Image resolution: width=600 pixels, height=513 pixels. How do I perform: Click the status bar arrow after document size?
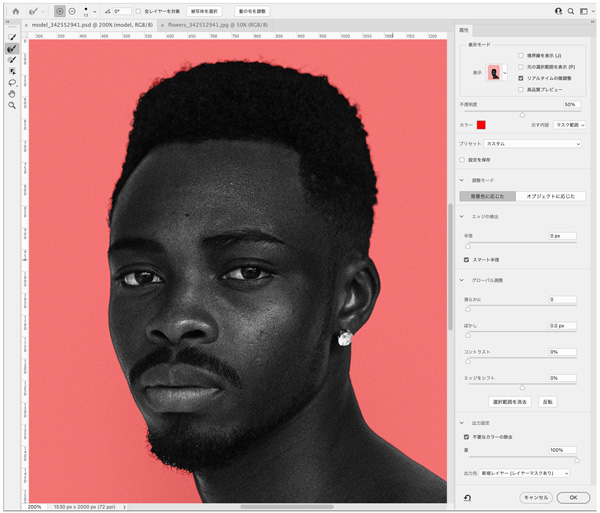(x=124, y=507)
